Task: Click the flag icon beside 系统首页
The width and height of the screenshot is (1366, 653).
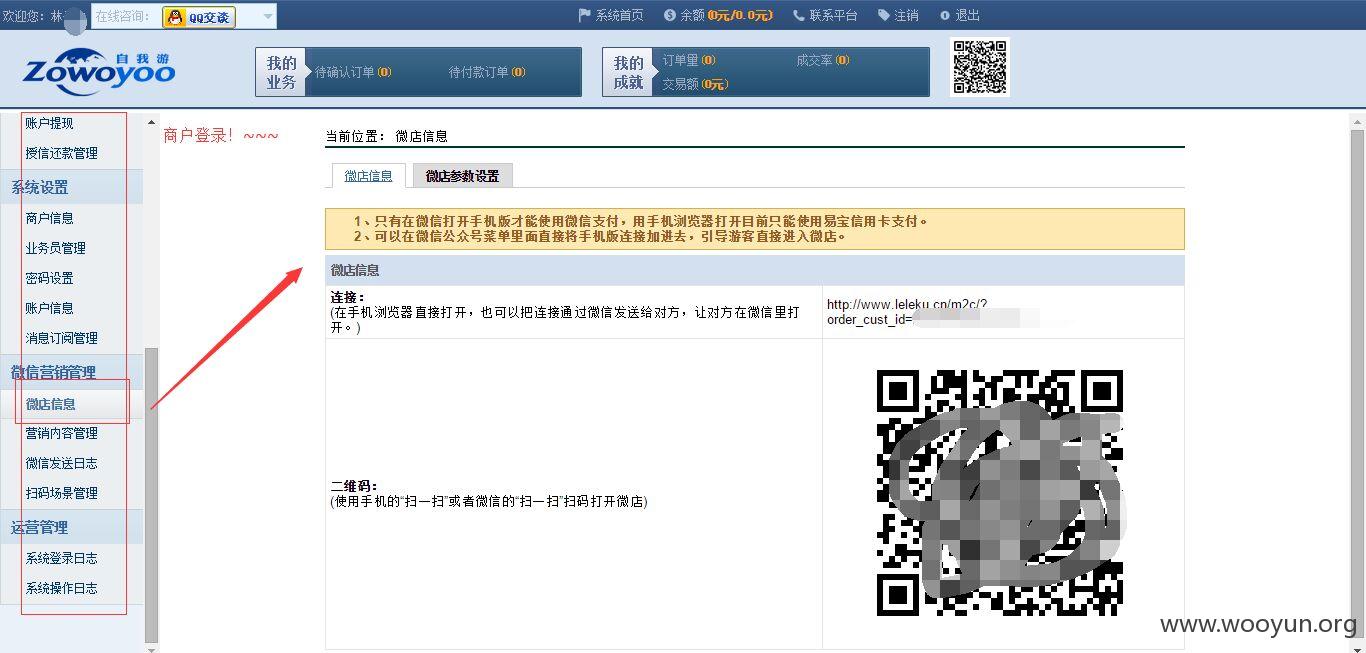Action: [x=585, y=16]
